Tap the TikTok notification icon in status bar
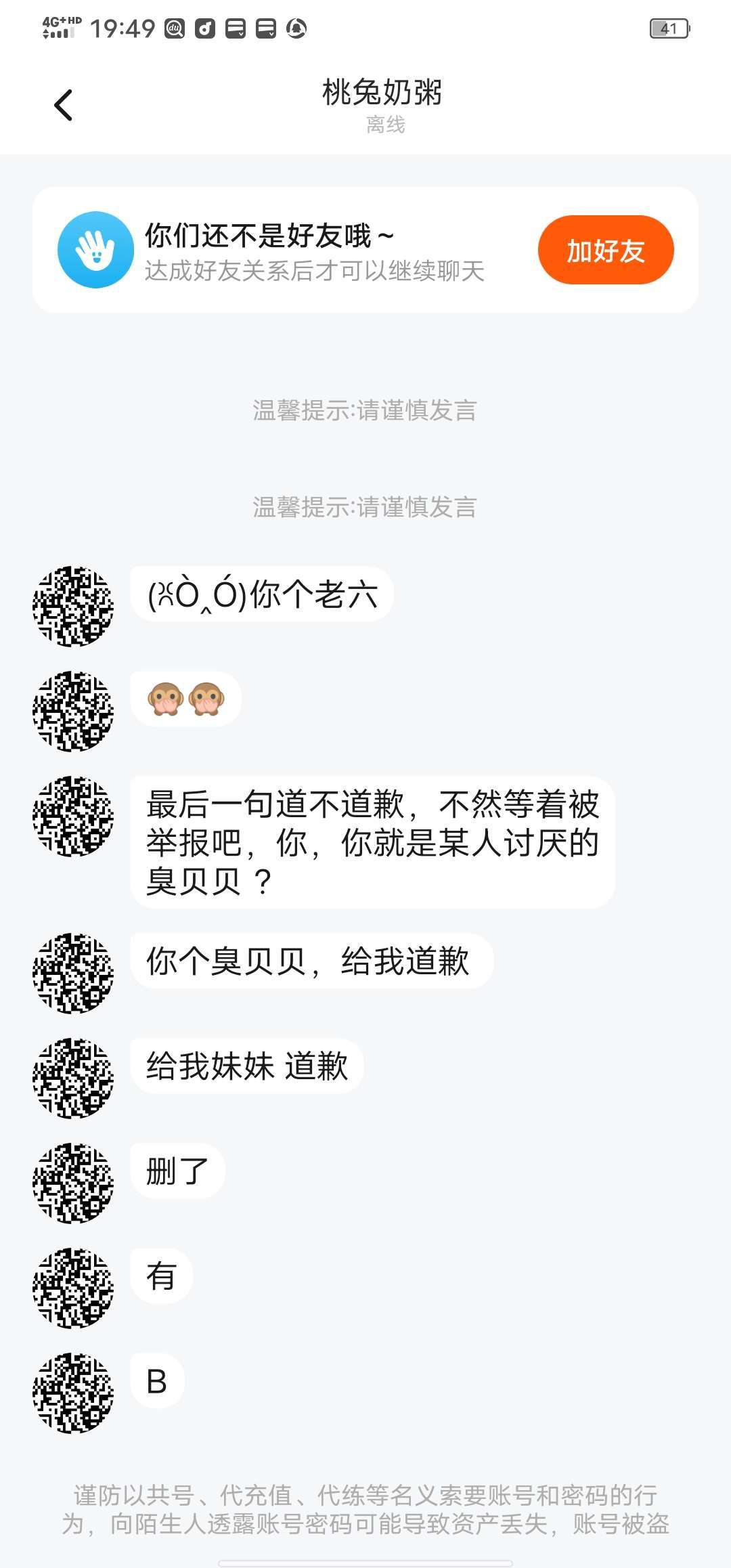731x1568 pixels. pos(205,28)
